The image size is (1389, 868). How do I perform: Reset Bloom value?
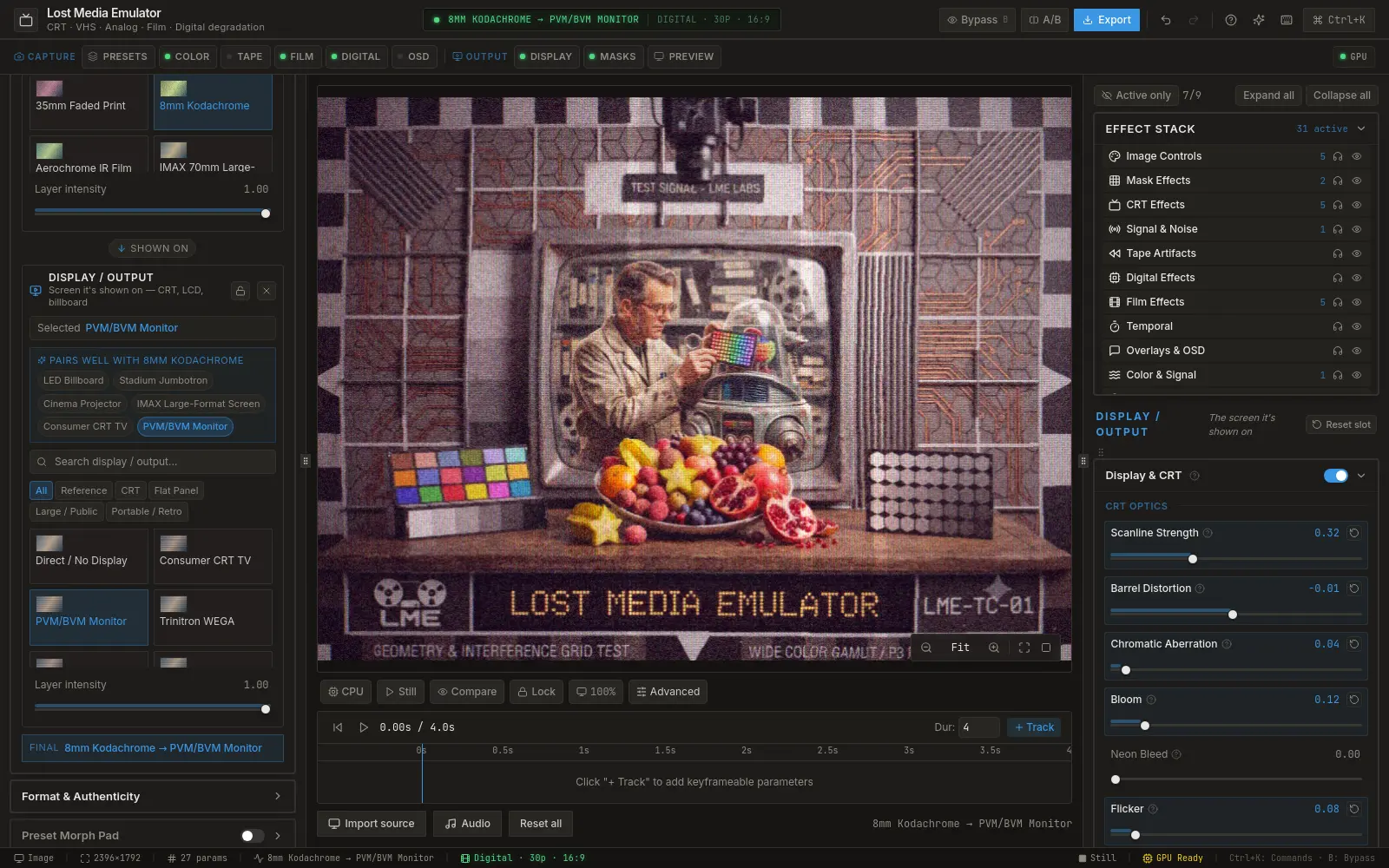(1353, 700)
